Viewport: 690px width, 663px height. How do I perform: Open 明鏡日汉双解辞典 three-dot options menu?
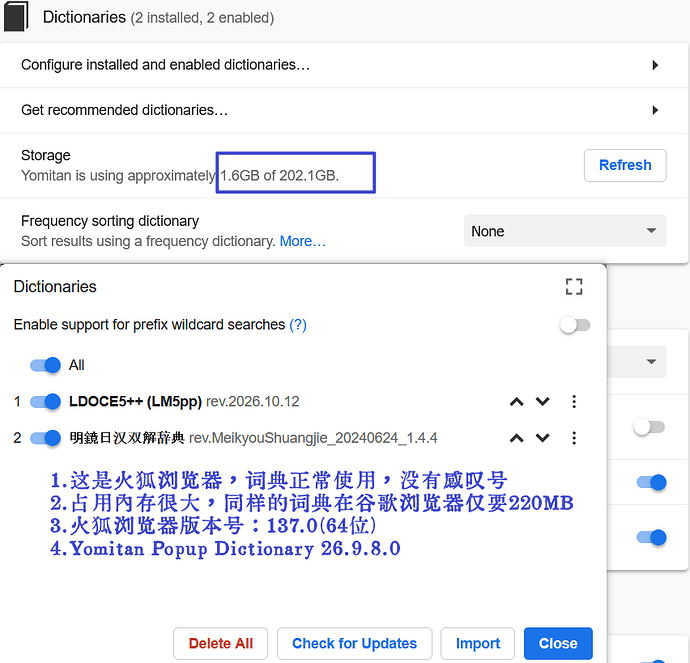[574, 438]
